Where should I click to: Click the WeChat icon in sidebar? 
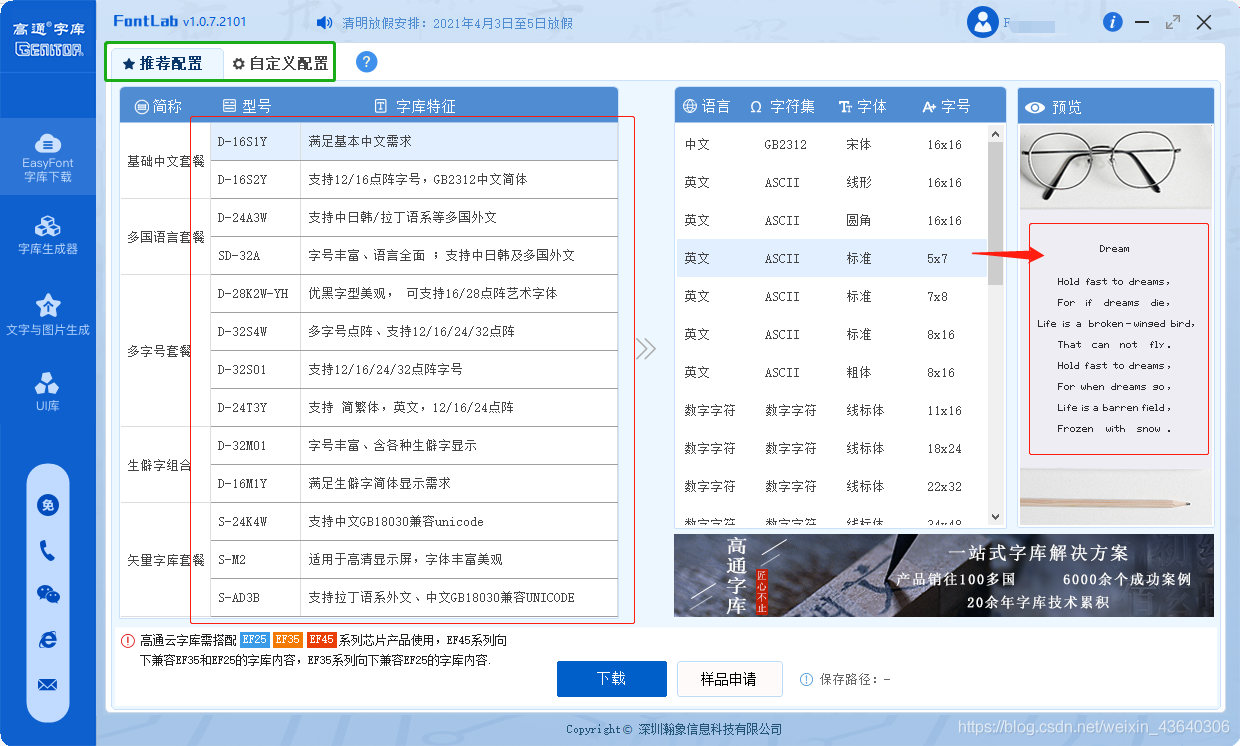48,595
